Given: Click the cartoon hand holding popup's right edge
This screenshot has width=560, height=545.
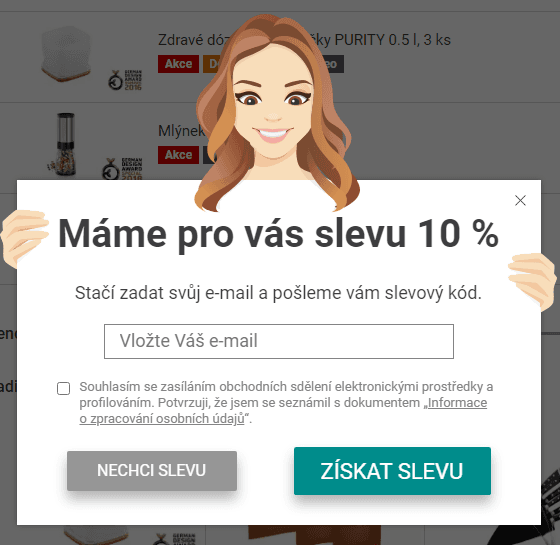Looking at the screenshot, I should click(532, 280).
